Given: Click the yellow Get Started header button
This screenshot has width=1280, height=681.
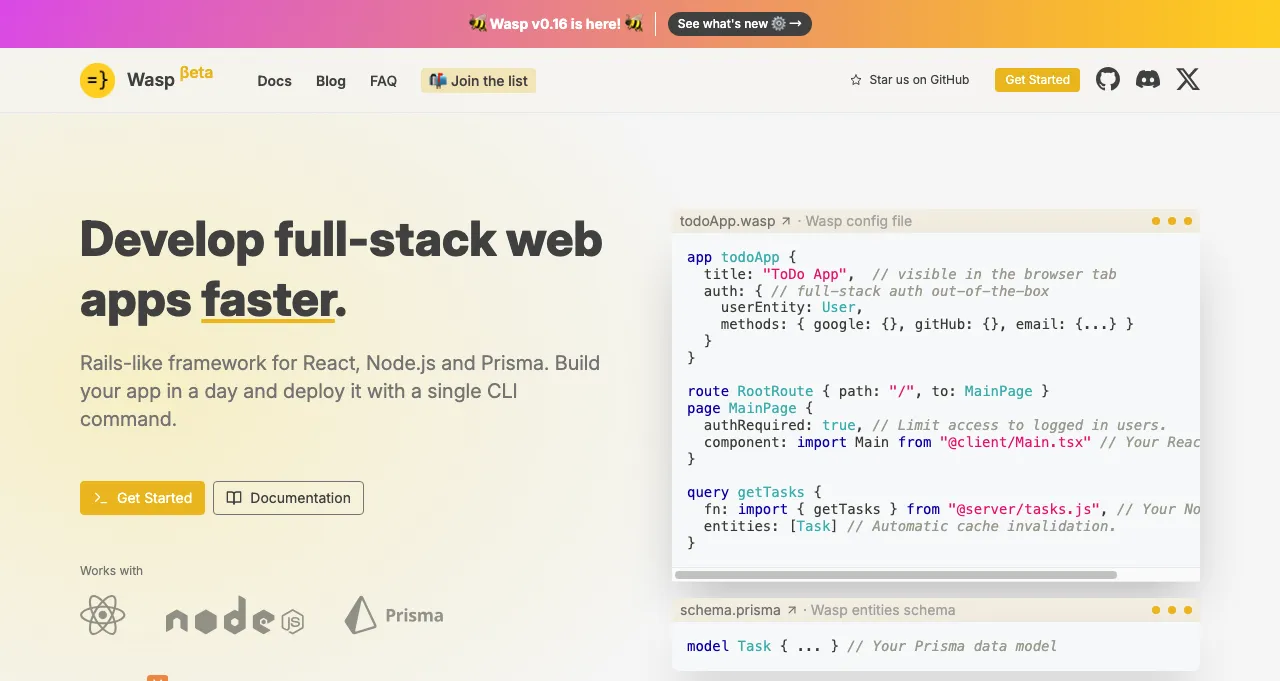Looking at the screenshot, I should pyautogui.click(x=1037, y=80).
